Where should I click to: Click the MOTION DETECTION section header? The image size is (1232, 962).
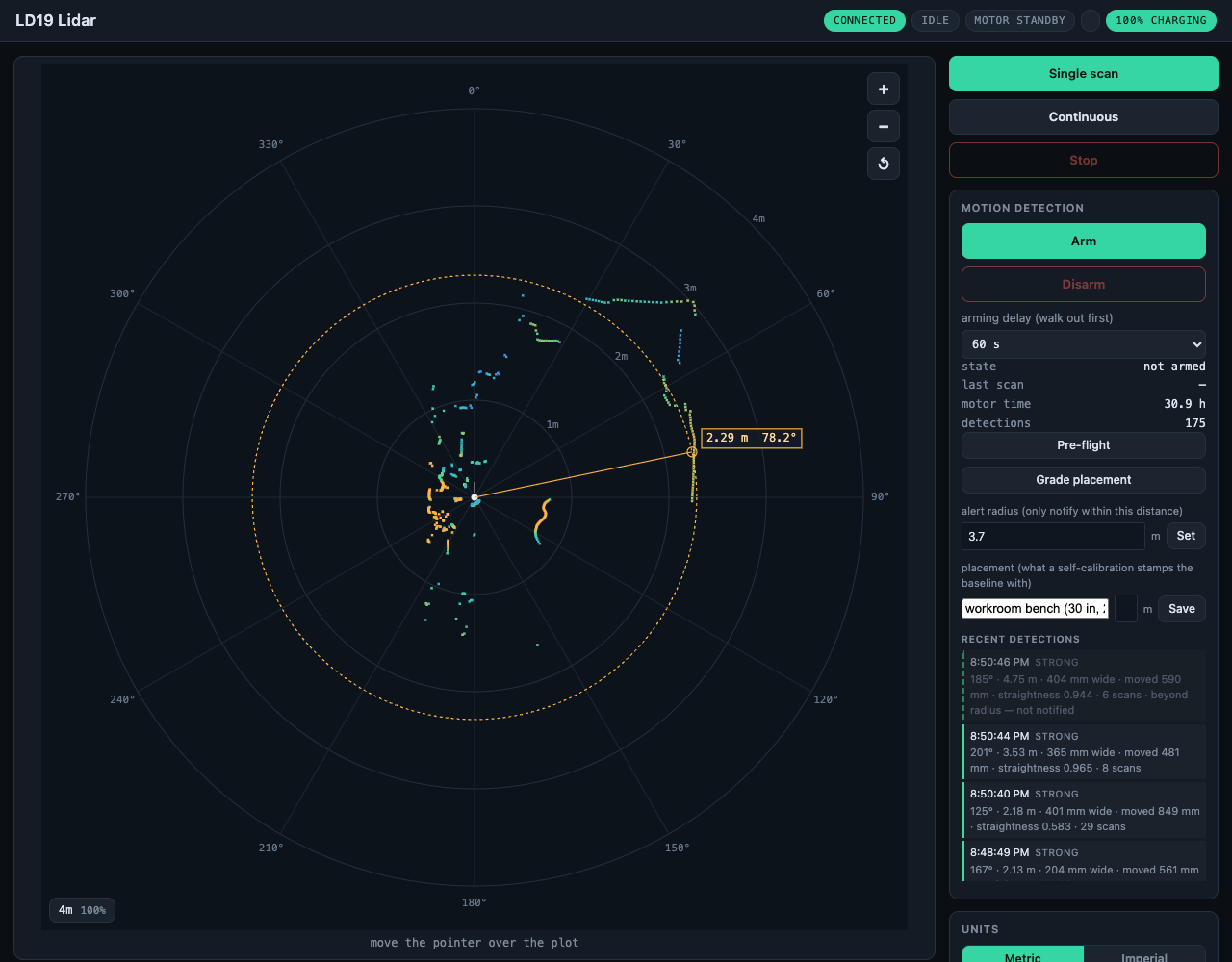[1022, 208]
